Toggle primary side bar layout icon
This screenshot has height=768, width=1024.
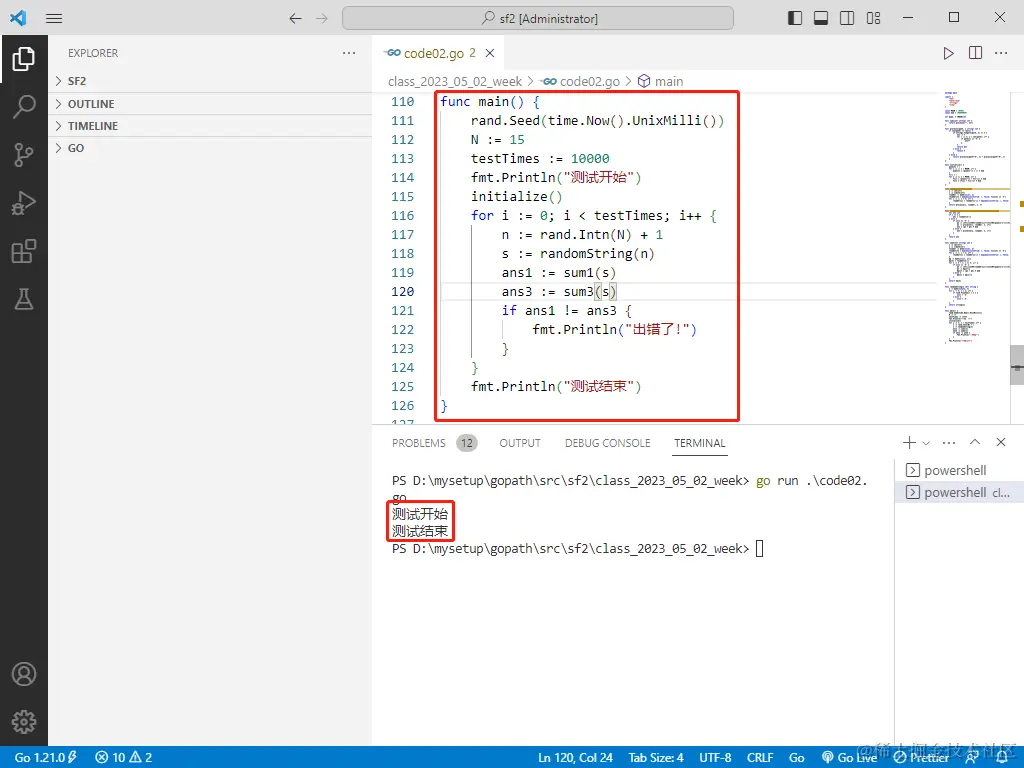795,18
